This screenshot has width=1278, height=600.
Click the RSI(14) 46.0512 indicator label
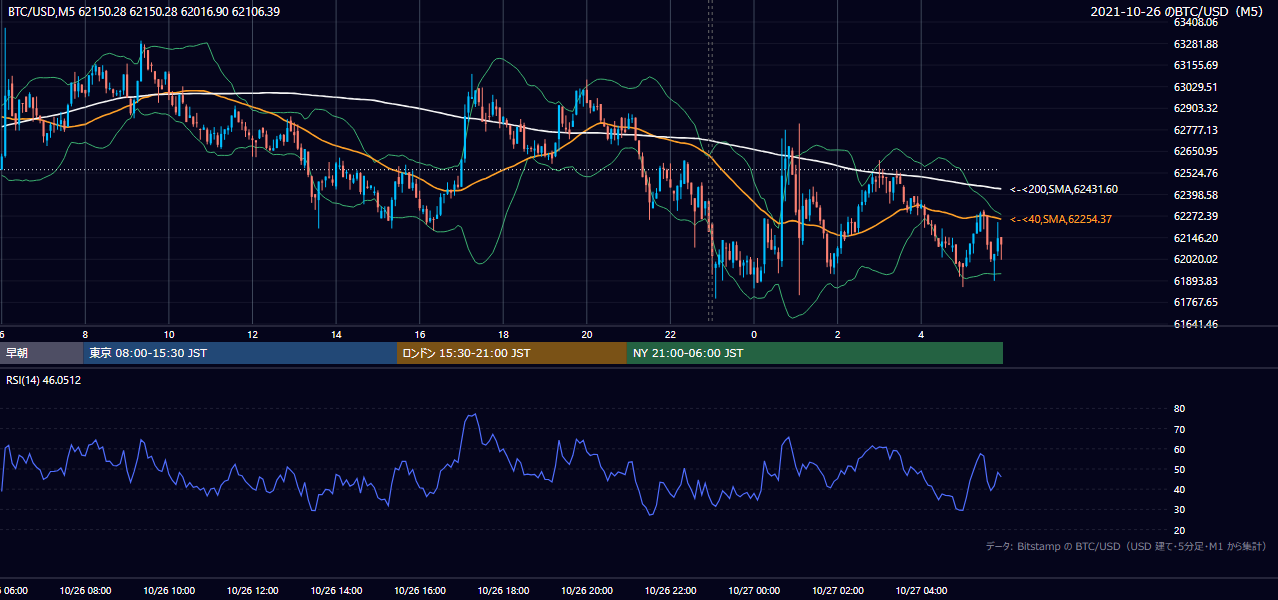click(43, 380)
